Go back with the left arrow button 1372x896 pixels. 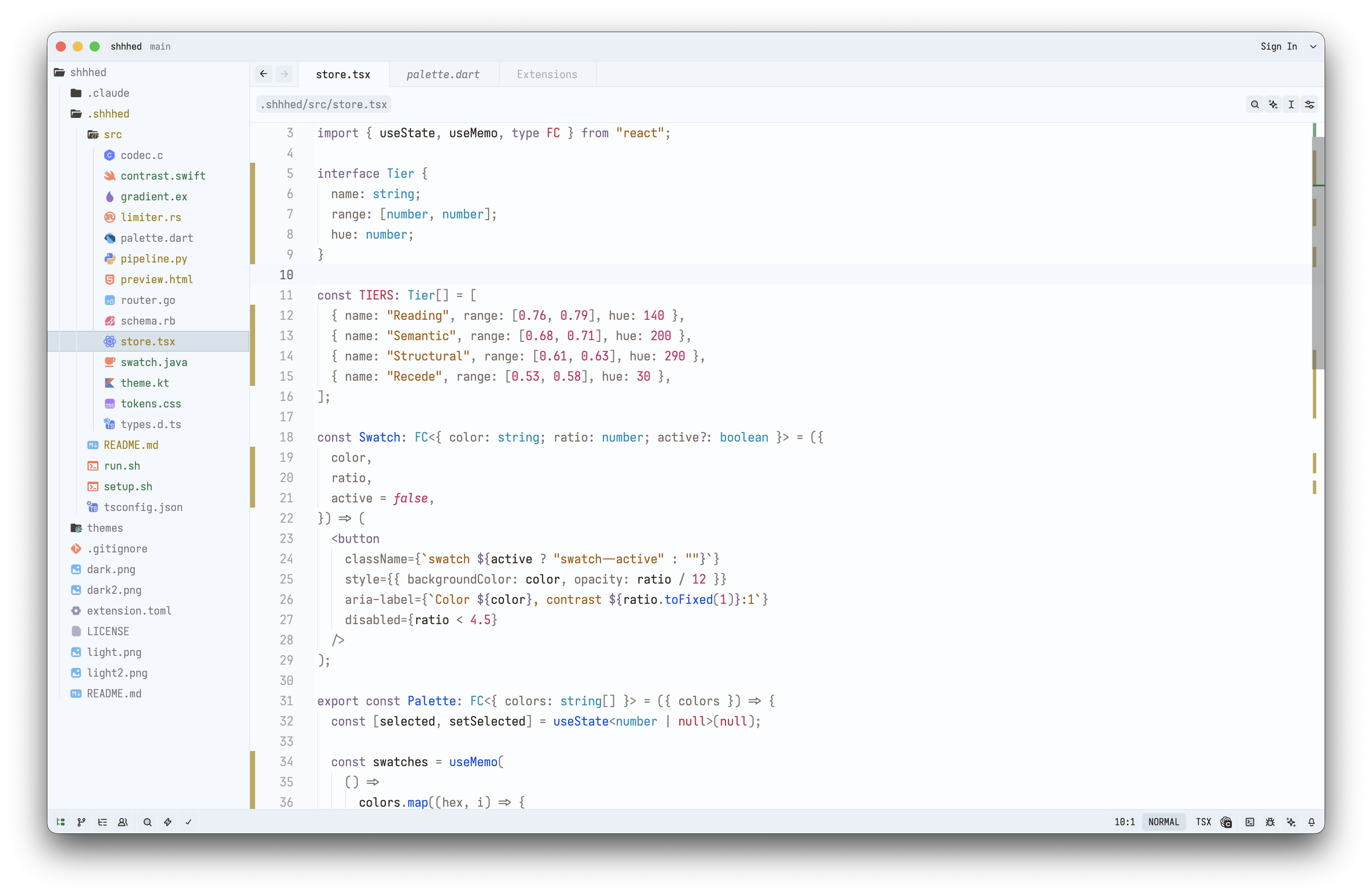coord(264,74)
